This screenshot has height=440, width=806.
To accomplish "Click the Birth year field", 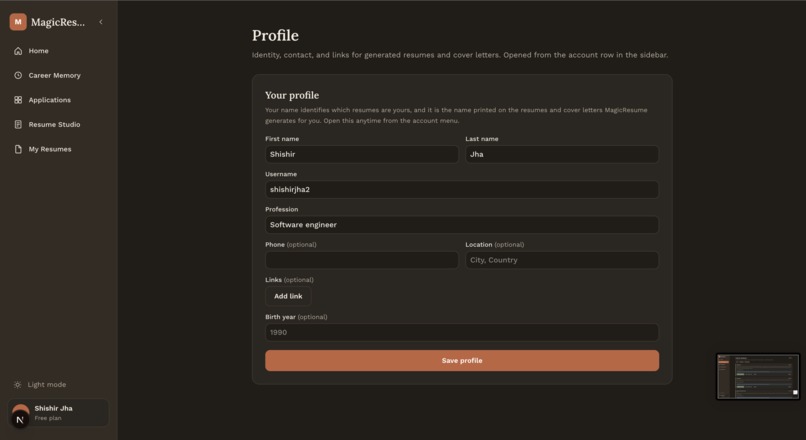I will coord(462,333).
